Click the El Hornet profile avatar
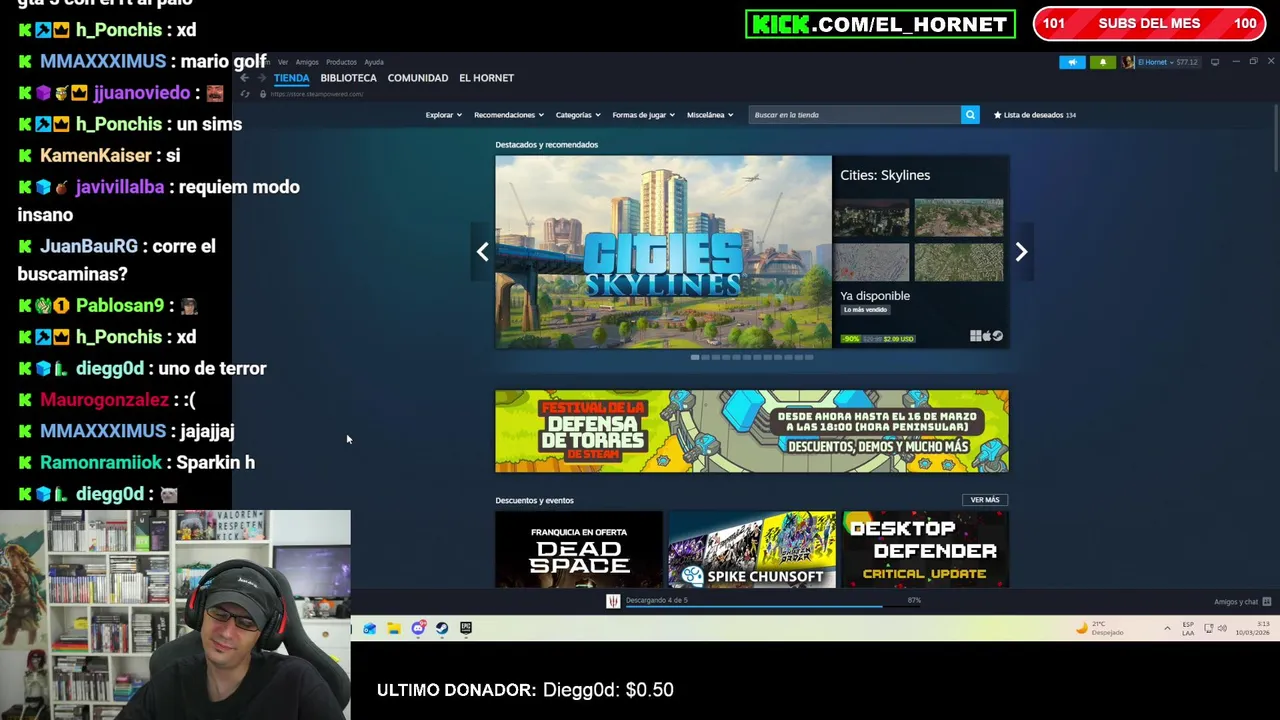The width and height of the screenshot is (1280, 720). [1128, 62]
